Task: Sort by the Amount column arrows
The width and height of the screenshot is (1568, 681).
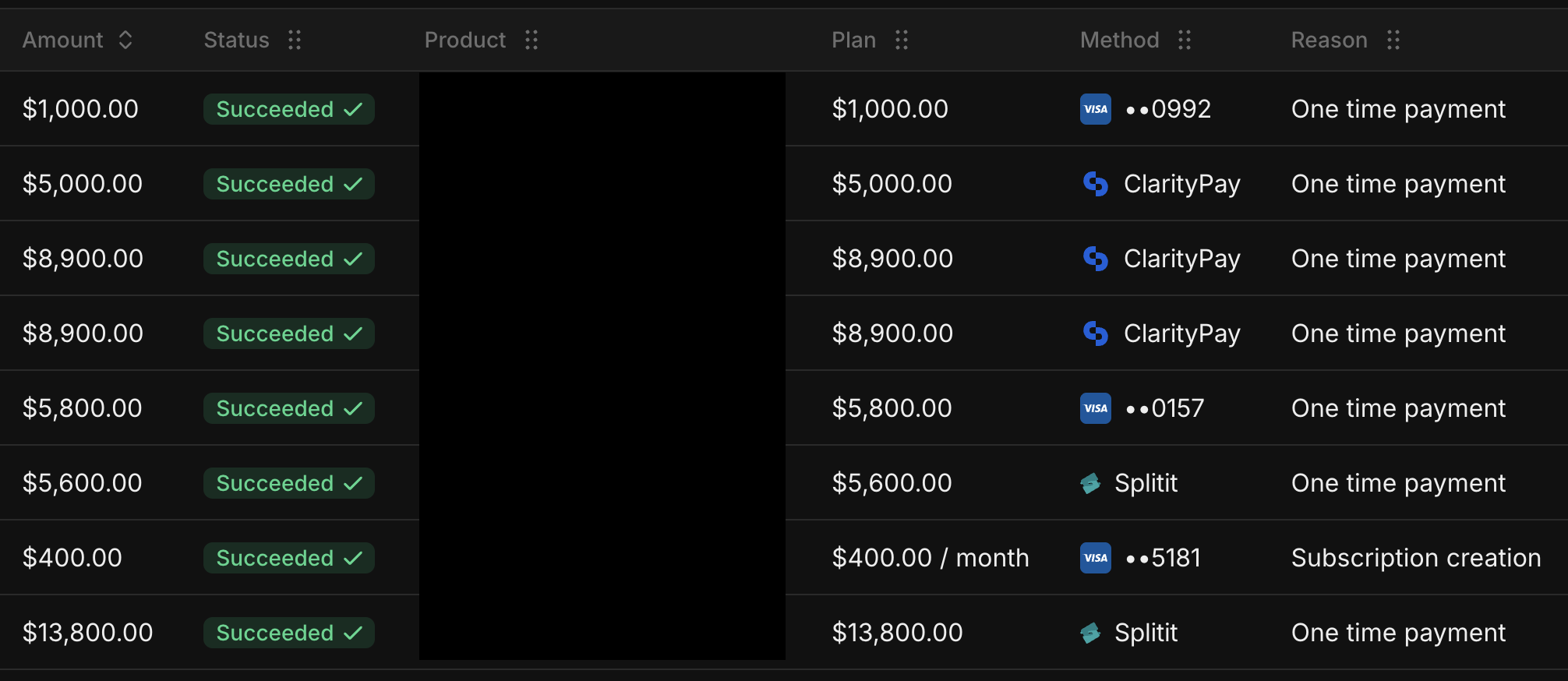Action: 125,40
